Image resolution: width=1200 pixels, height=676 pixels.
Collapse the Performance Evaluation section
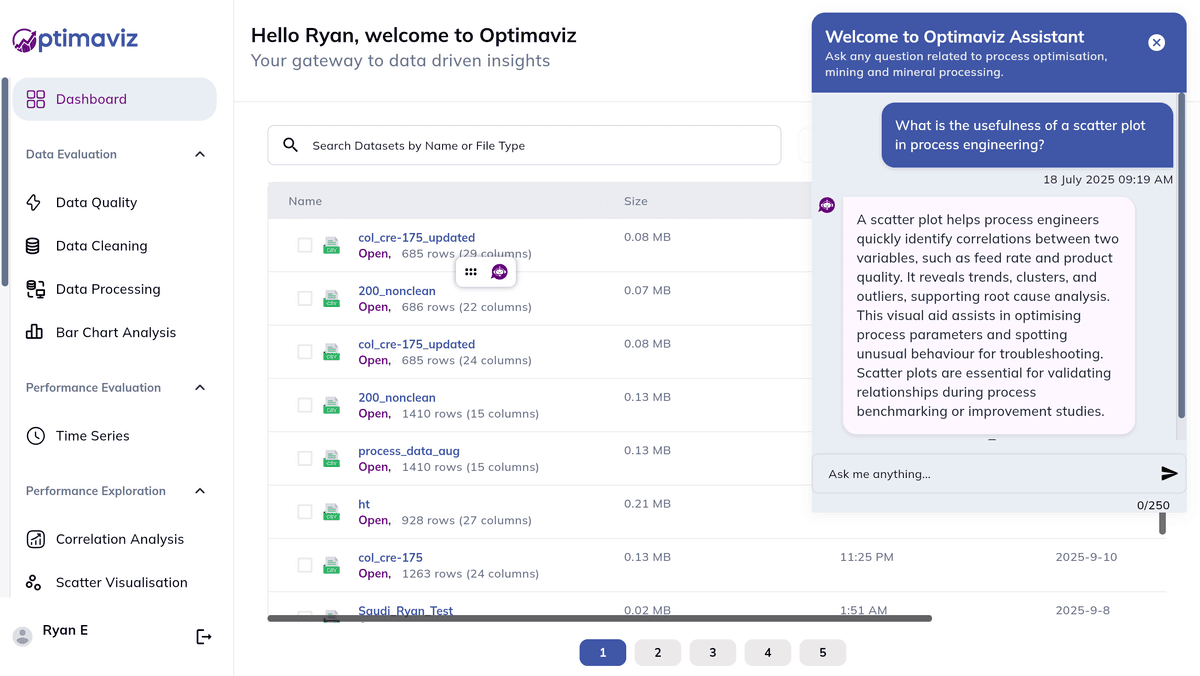(x=200, y=388)
